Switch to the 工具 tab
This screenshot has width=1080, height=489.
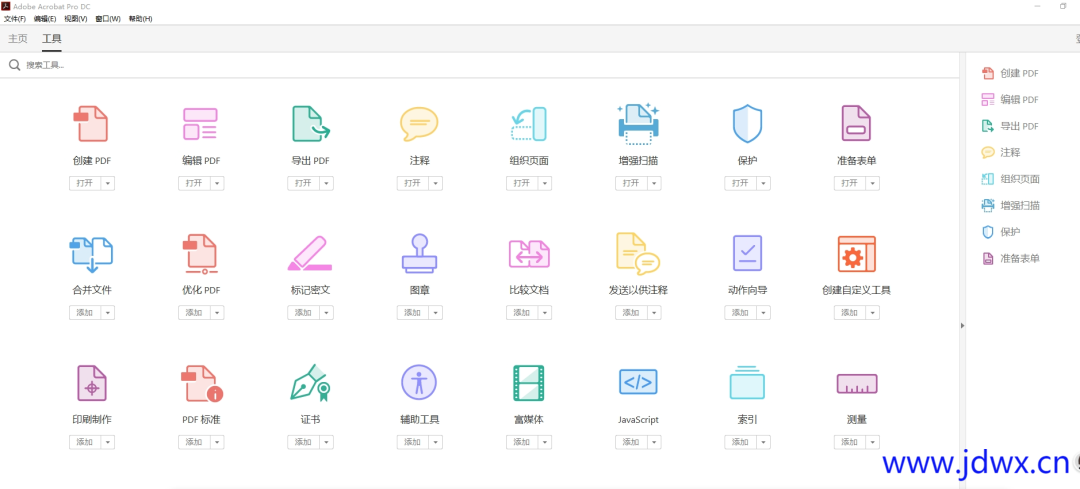click(x=52, y=39)
